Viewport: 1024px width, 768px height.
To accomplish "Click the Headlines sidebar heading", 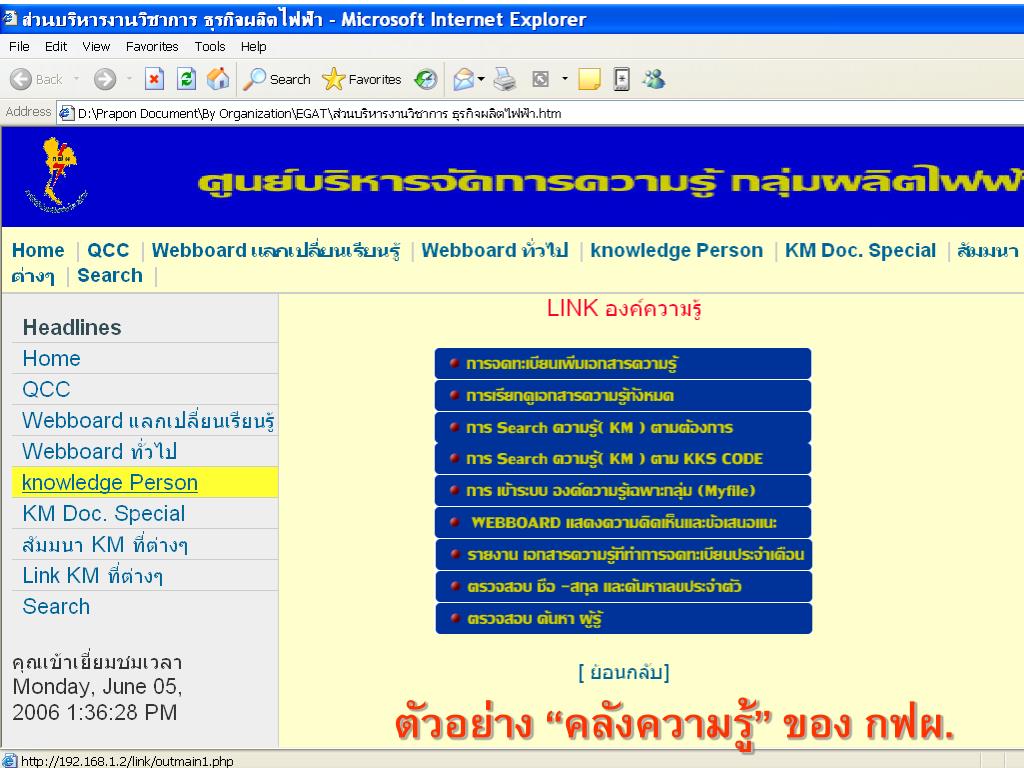I will (x=72, y=327).
